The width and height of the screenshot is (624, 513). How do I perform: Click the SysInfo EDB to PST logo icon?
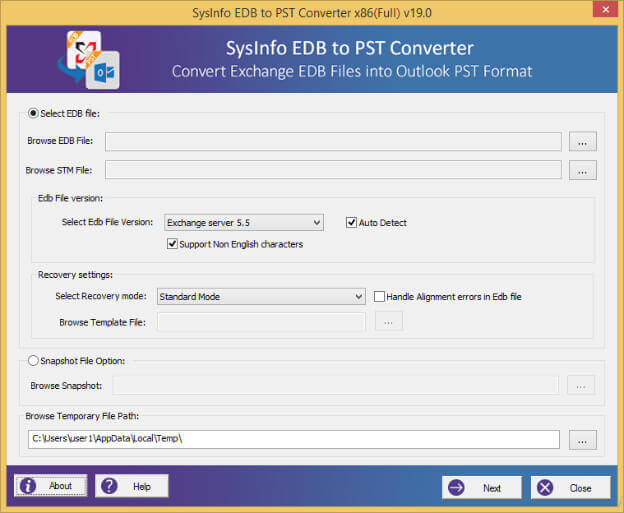click(89, 60)
